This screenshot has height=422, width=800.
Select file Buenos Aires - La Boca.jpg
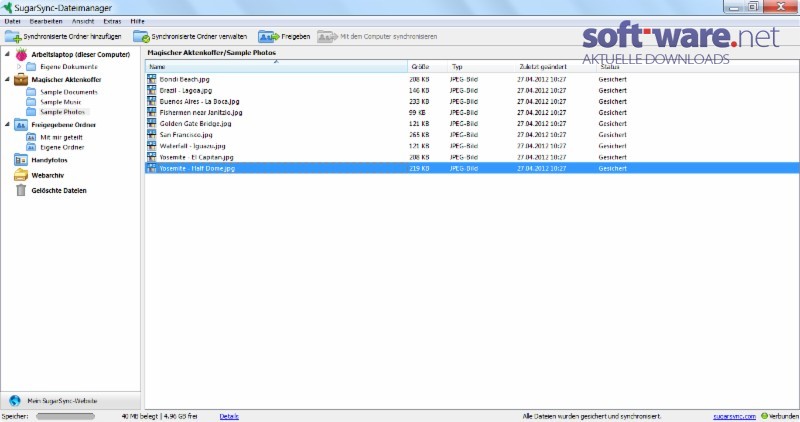point(199,102)
